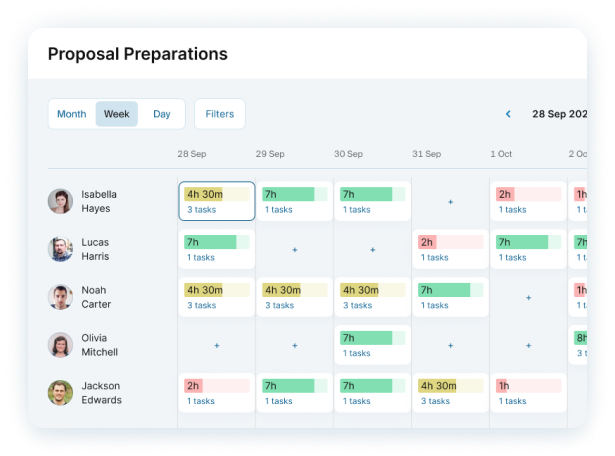The width and height of the screenshot is (615, 456).
Task: Click Lucas Harris' avatar photo
Action: point(60,249)
